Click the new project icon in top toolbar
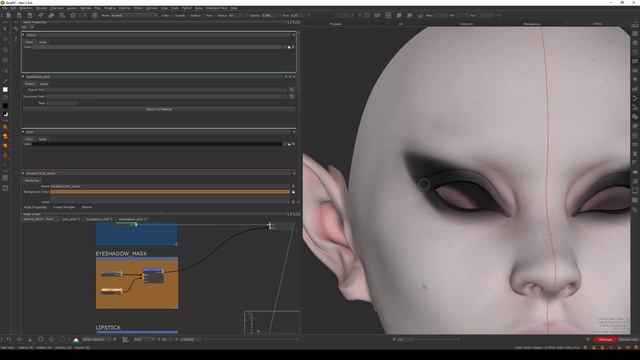This screenshot has height=360, width=640. (x=8, y=15)
